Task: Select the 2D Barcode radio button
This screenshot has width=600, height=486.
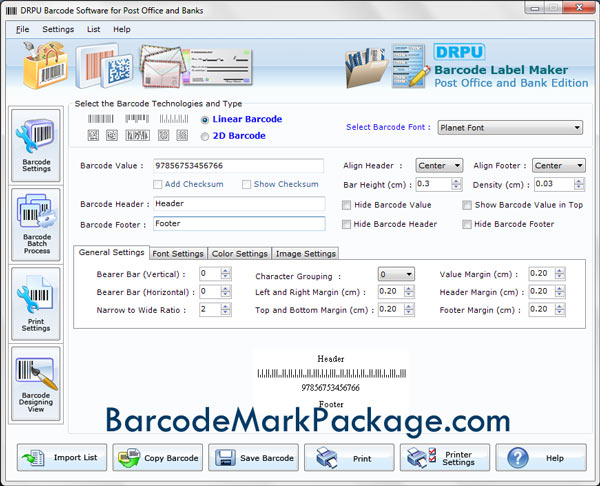Action: (205, 136)
